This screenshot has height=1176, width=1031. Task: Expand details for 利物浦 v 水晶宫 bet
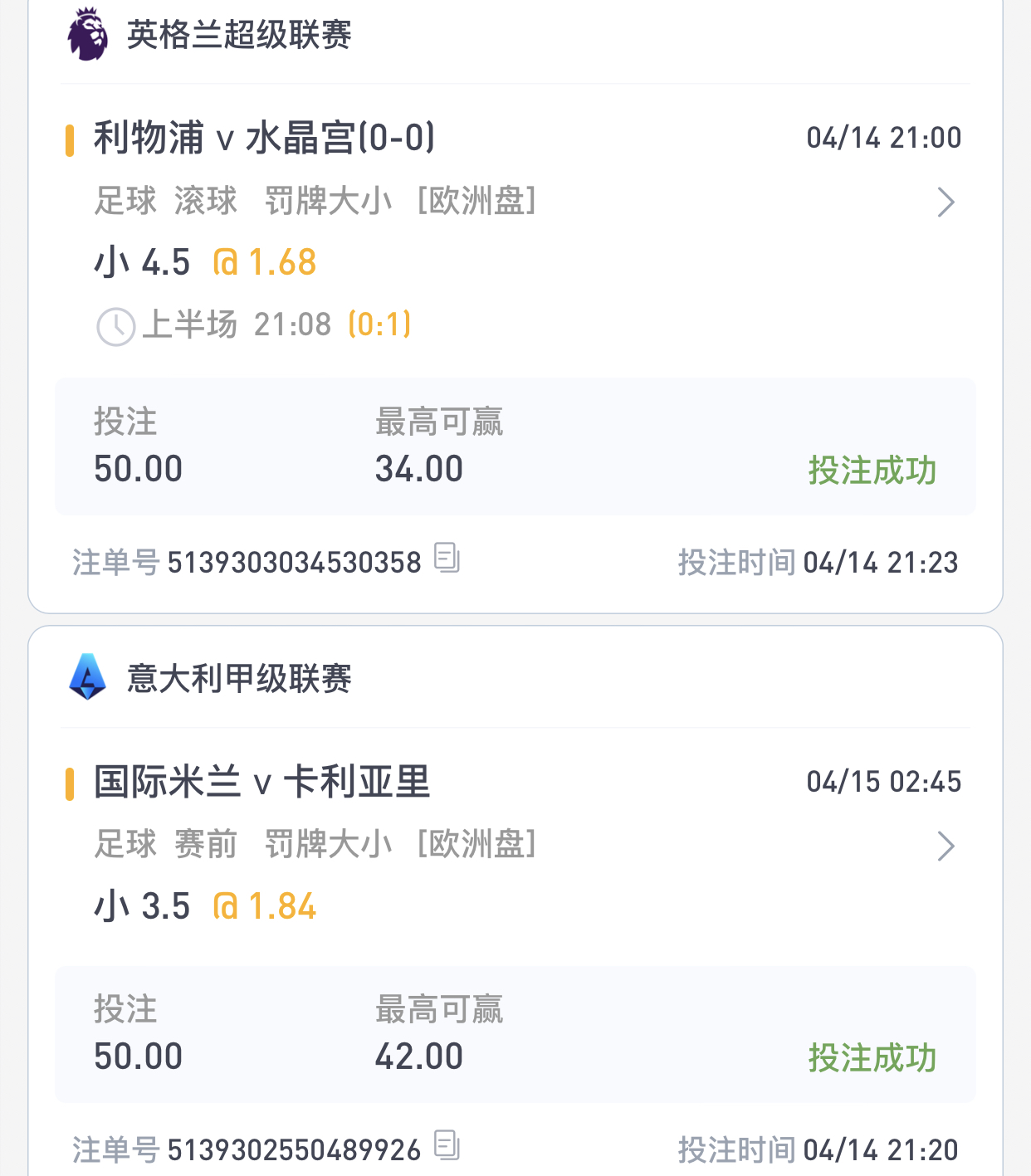click(945, 203)
